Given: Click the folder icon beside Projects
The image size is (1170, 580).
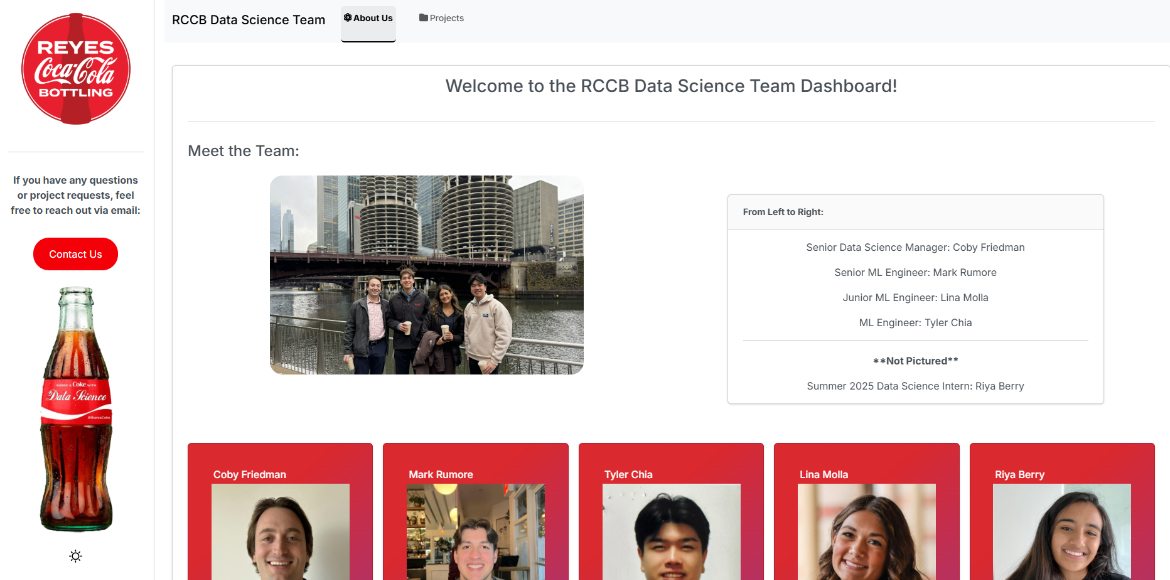Looking at the screenshot, I should point(423,18).
